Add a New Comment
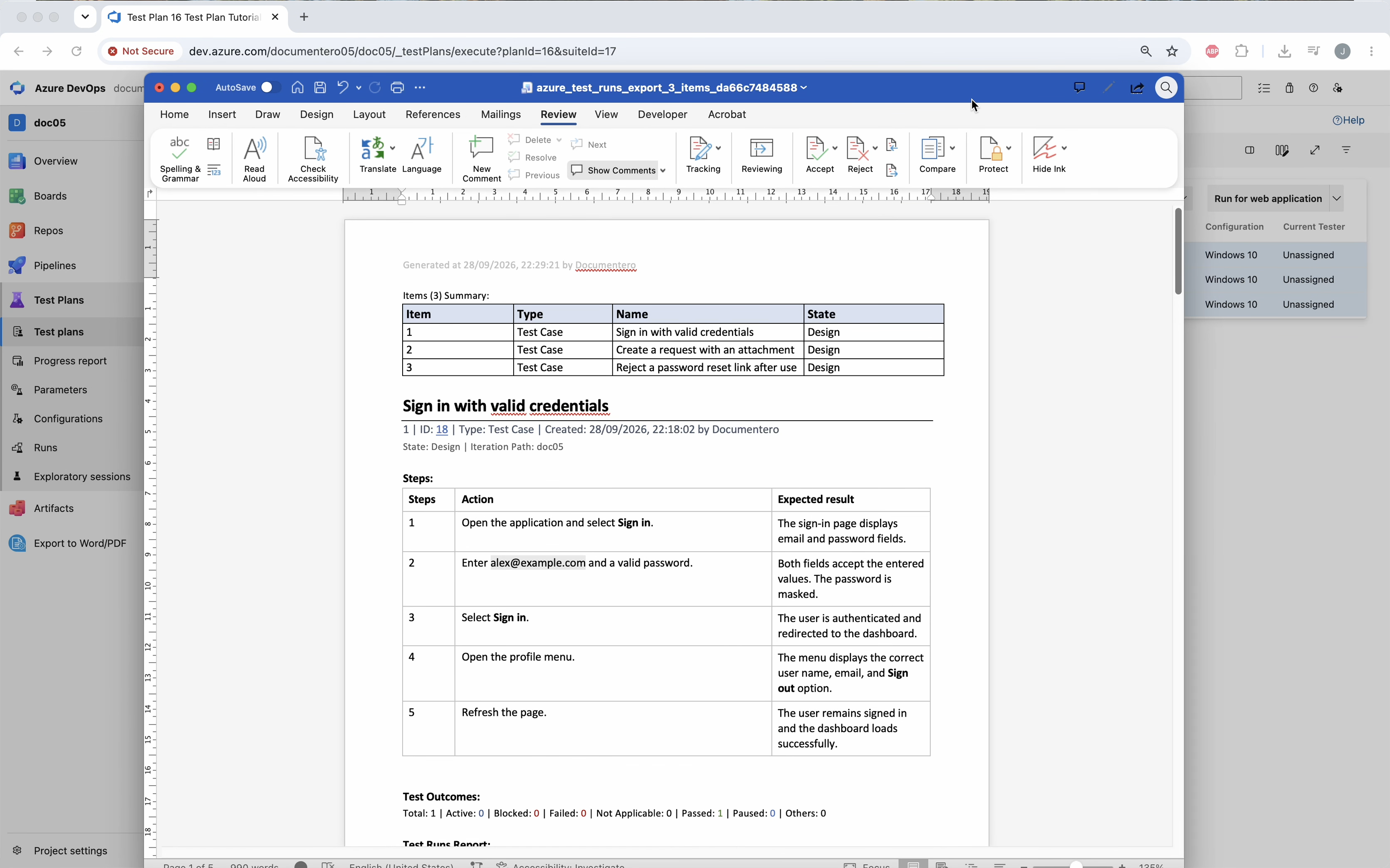1390x868 pixels. (x=481, y=159)
